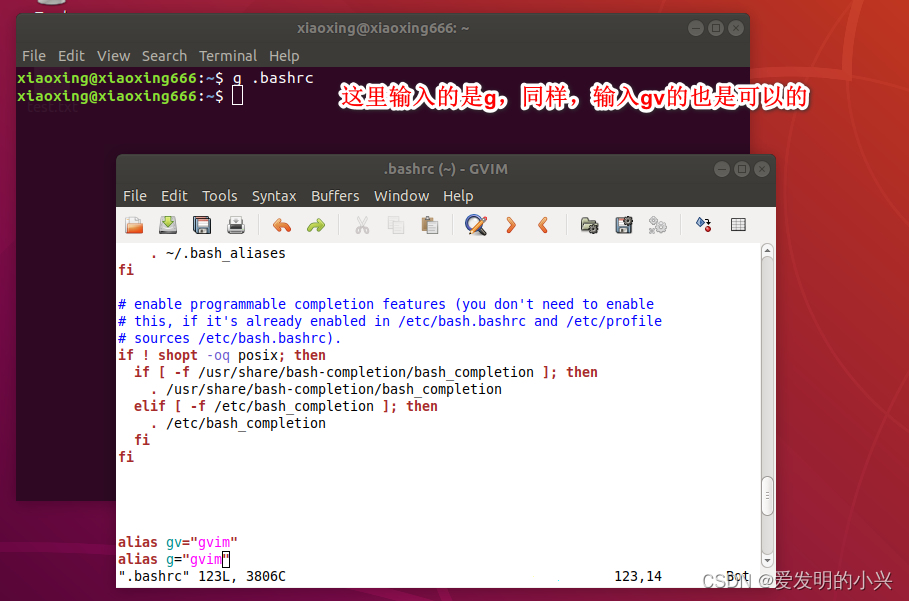Click the 123,14 cursor position in status line

(638, 577)
